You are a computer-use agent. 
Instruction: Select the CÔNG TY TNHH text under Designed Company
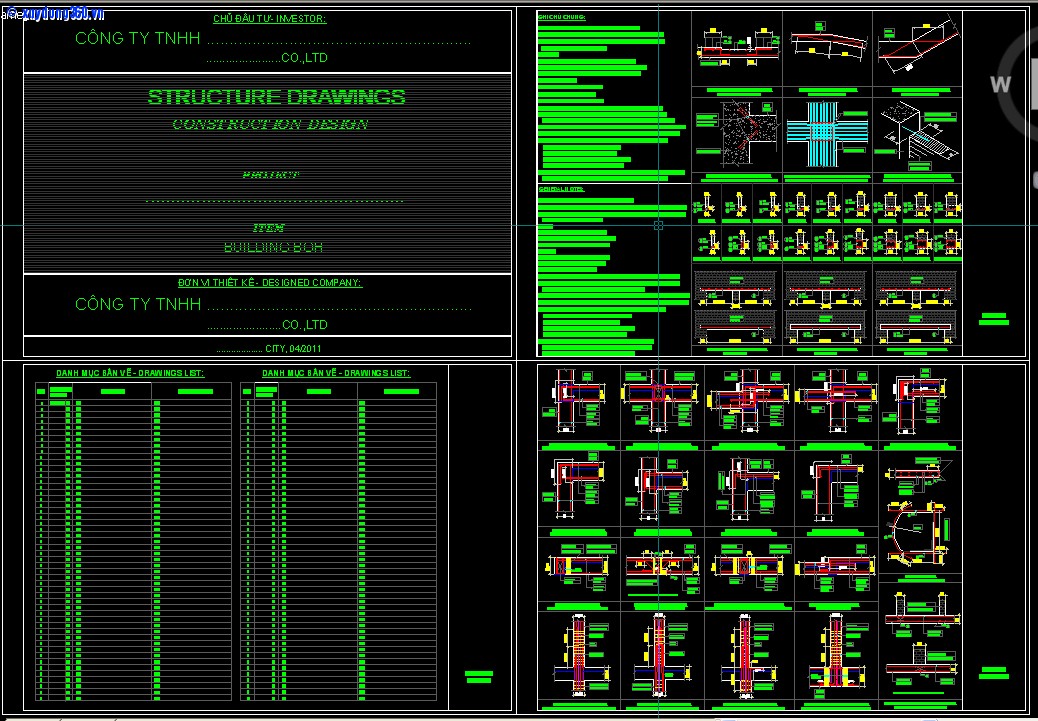[138, 304]
